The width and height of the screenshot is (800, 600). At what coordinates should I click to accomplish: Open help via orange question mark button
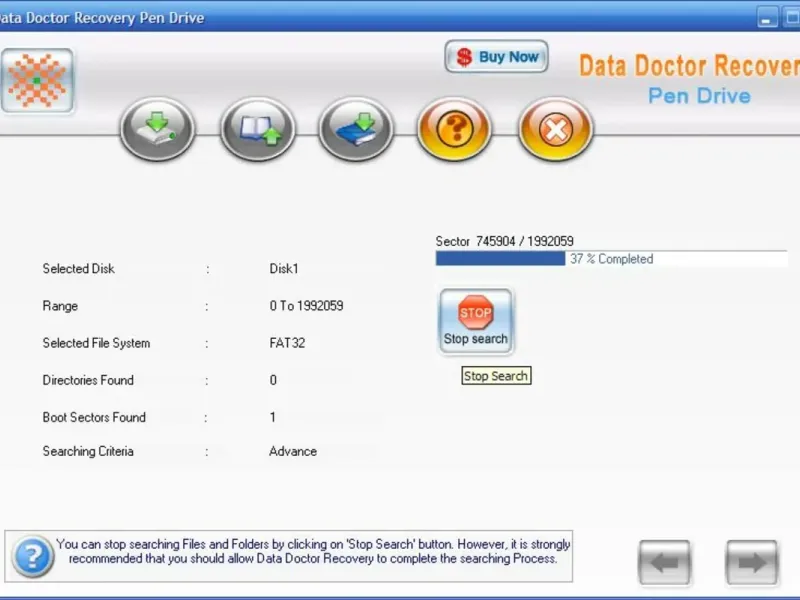click(x=455, y=129)
